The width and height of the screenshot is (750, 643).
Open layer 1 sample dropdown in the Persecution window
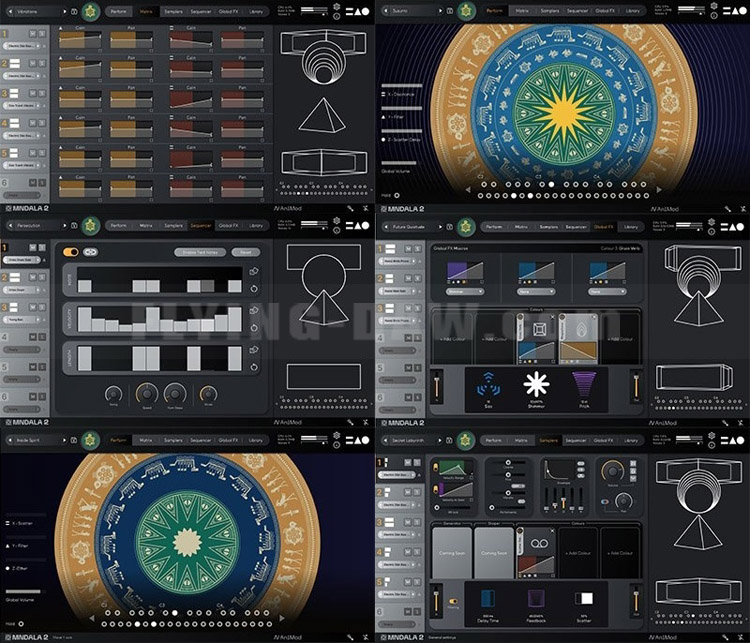tap(22, 260)
